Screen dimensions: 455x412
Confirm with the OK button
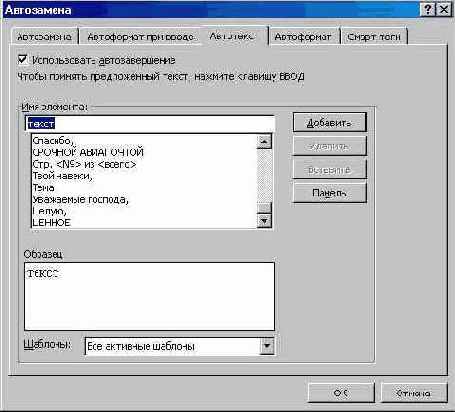point(341,393)
